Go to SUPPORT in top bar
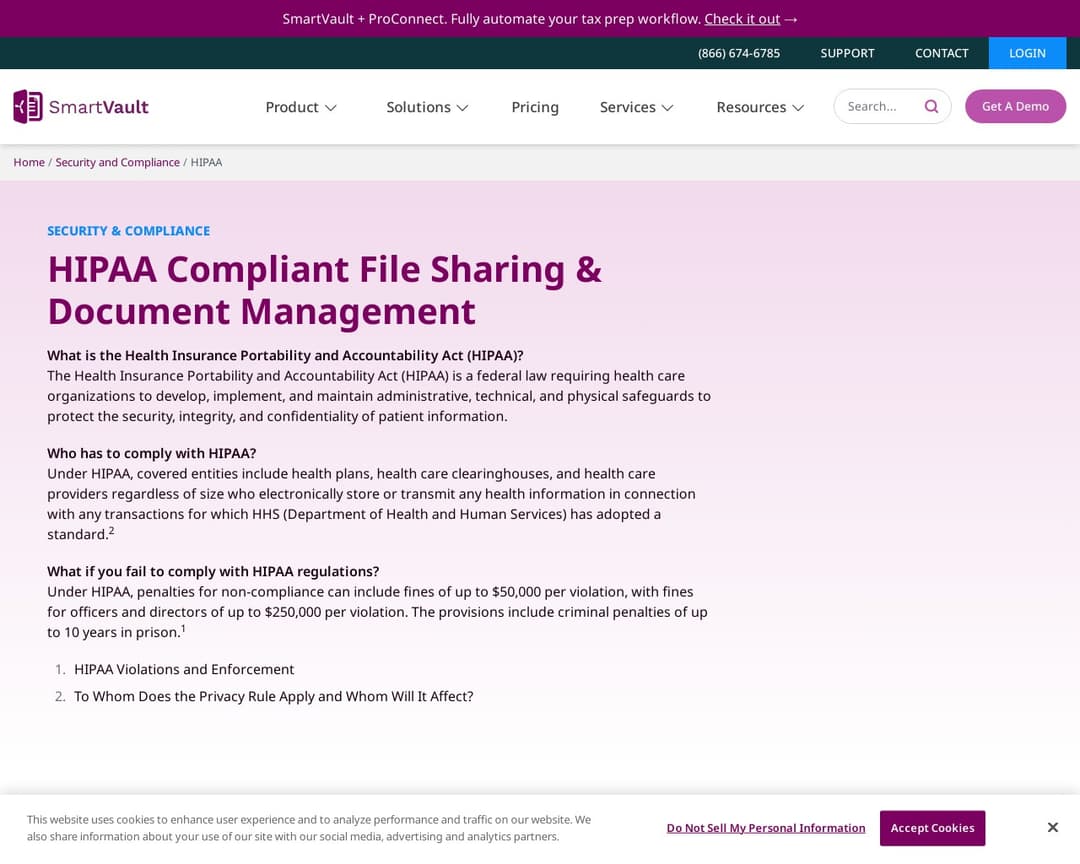Viewport: 1080px width, 864px height. pos(847,53)
